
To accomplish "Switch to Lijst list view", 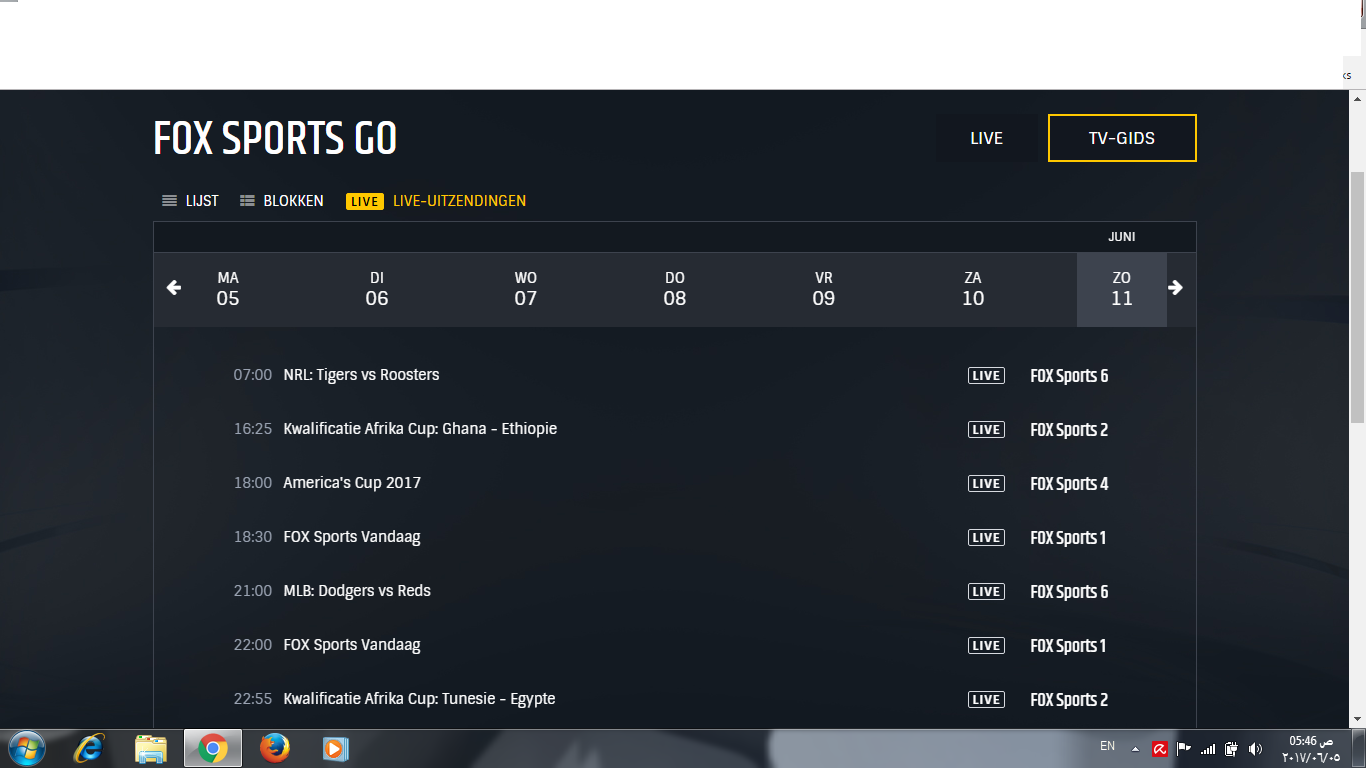I will tap(190, 201).
